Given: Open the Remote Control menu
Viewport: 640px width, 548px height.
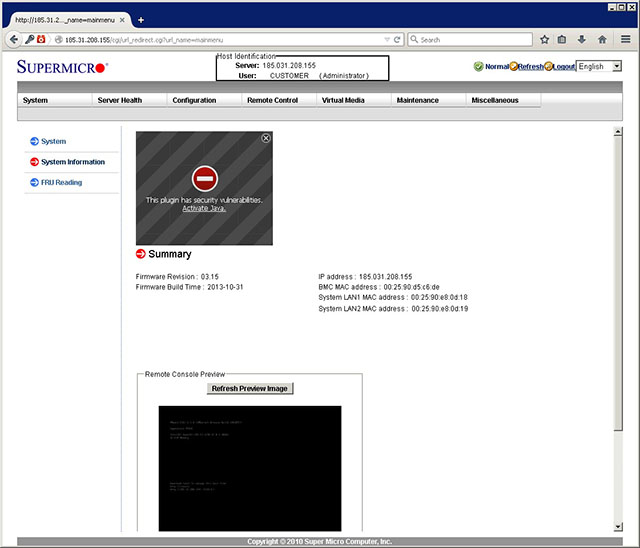Looking at the screenshot, I should (279, 100).
